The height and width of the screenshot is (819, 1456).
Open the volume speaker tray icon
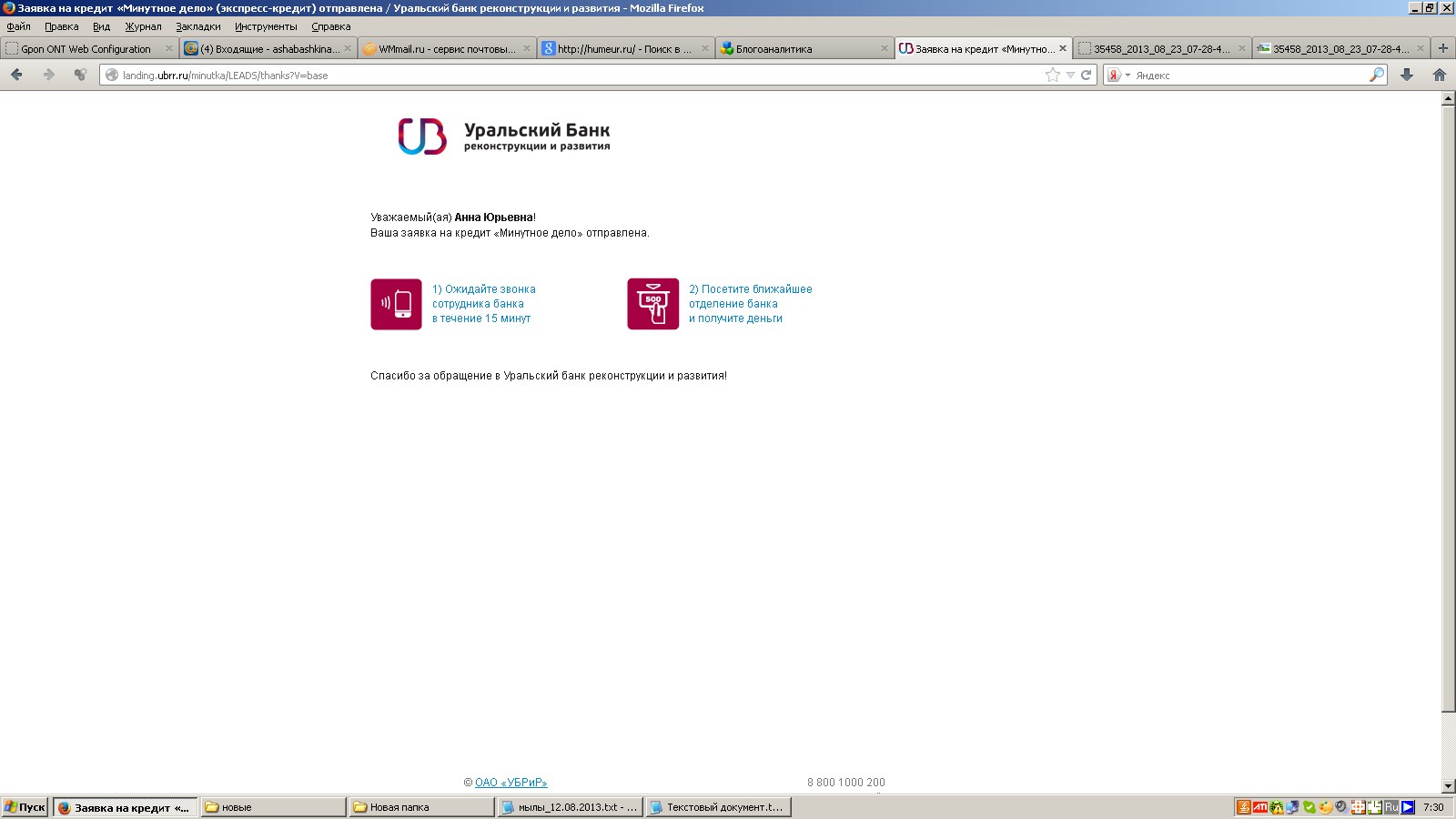[x=1341, y=807]
